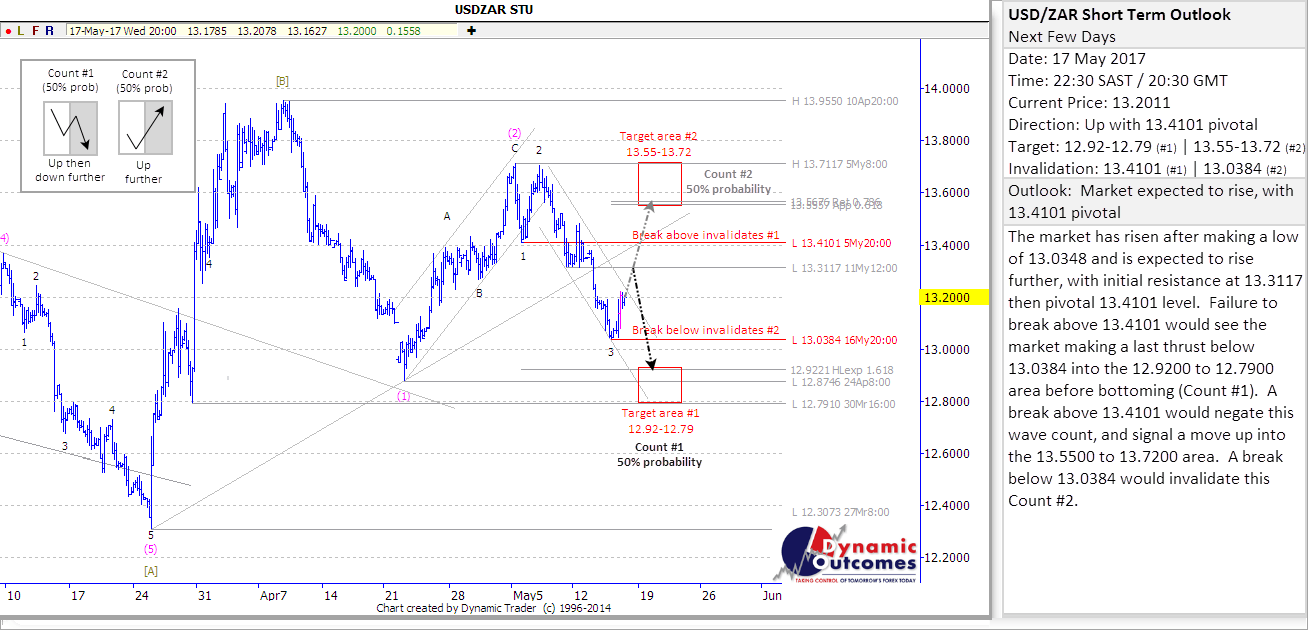
Task: Click the 12.92-12.79 range under Target area #1
Action: click(660, 429)
